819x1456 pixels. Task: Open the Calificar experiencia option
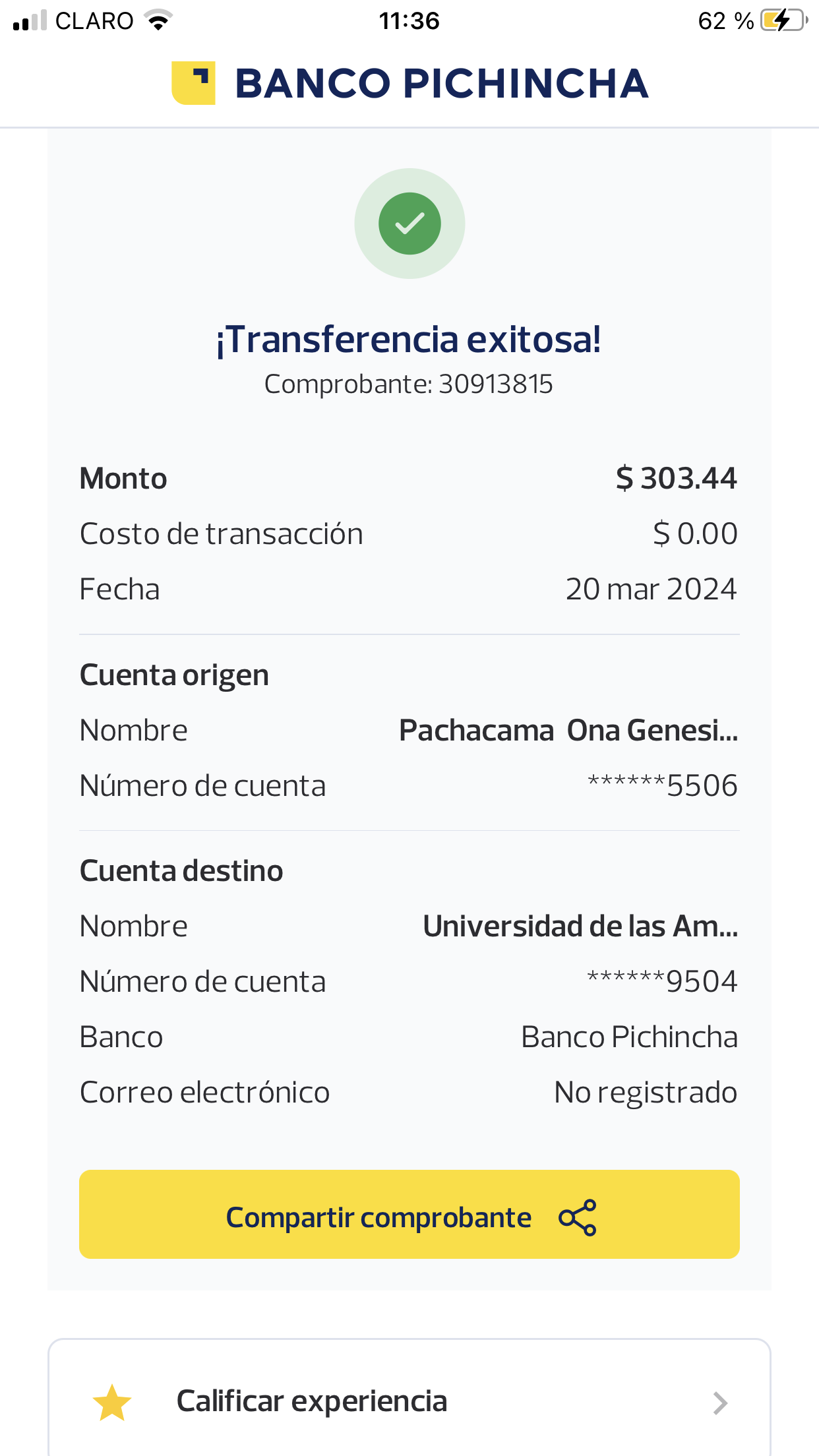coord(312,1401)
